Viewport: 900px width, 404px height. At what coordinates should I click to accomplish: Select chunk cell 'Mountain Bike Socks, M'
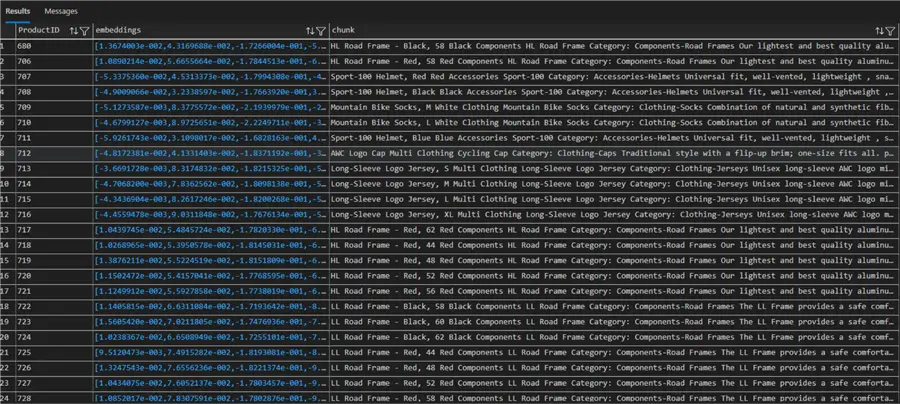[612, 107]
